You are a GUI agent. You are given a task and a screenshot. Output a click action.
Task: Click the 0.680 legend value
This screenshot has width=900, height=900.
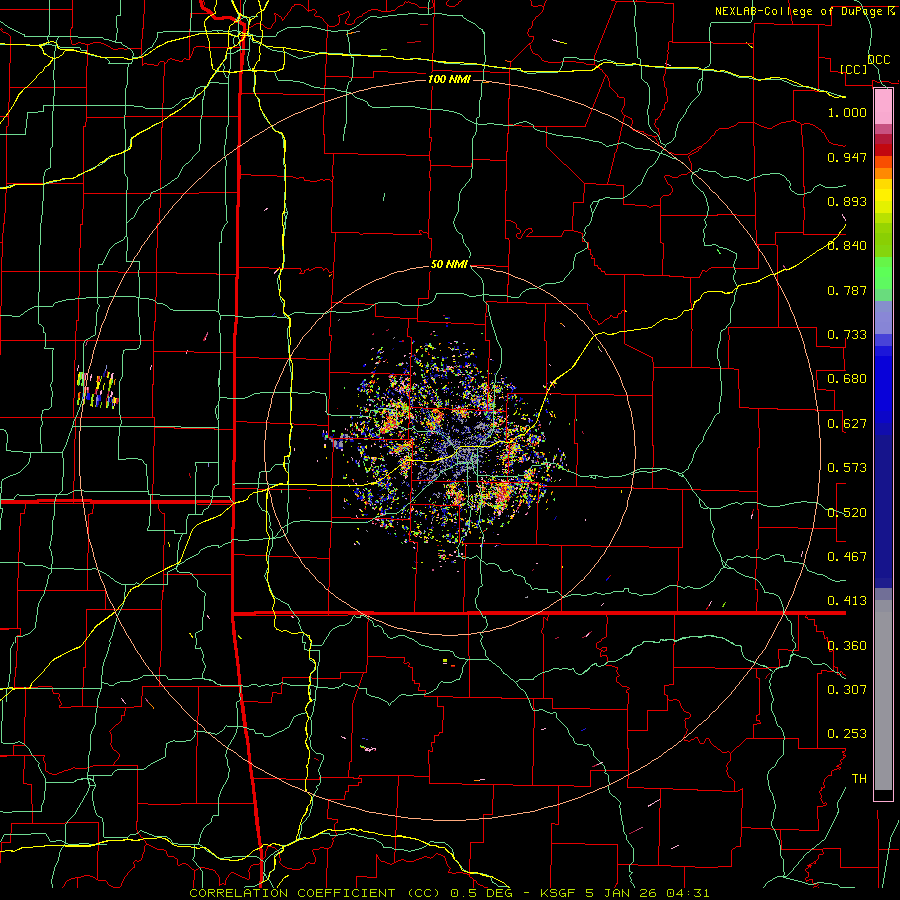(x=847, y=379)
